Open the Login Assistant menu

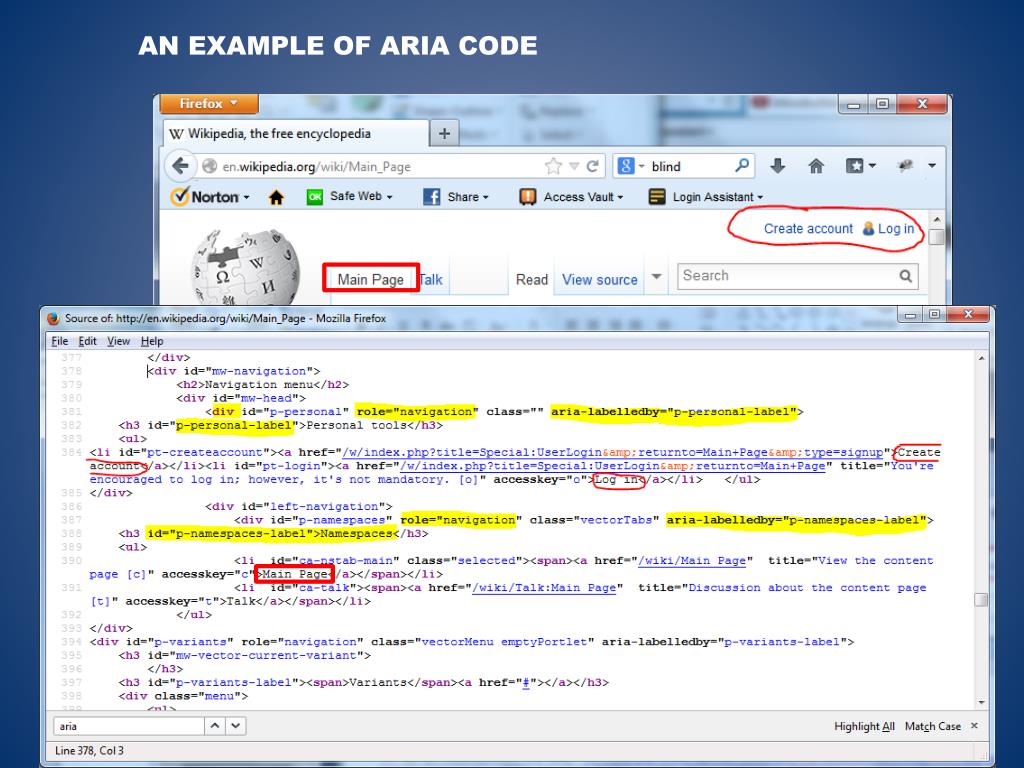coord(706,197)
